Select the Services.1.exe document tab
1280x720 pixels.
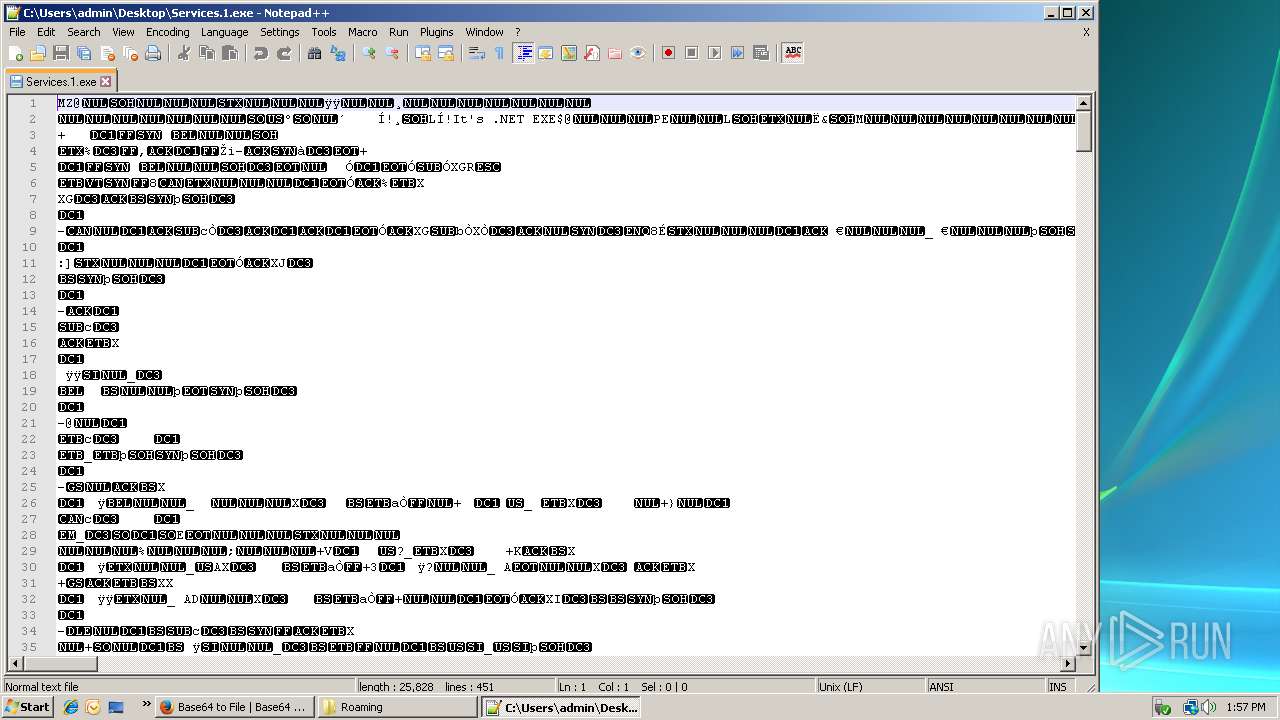(x=61, y=82)
